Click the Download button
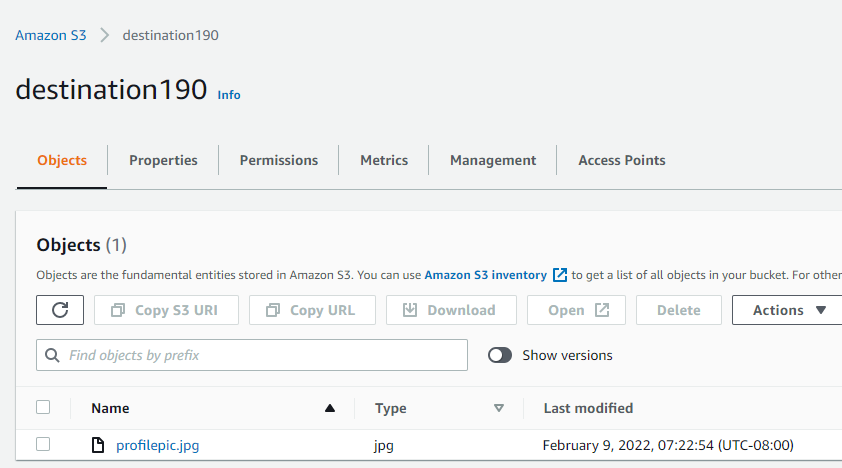 click(x=451, y=310)
